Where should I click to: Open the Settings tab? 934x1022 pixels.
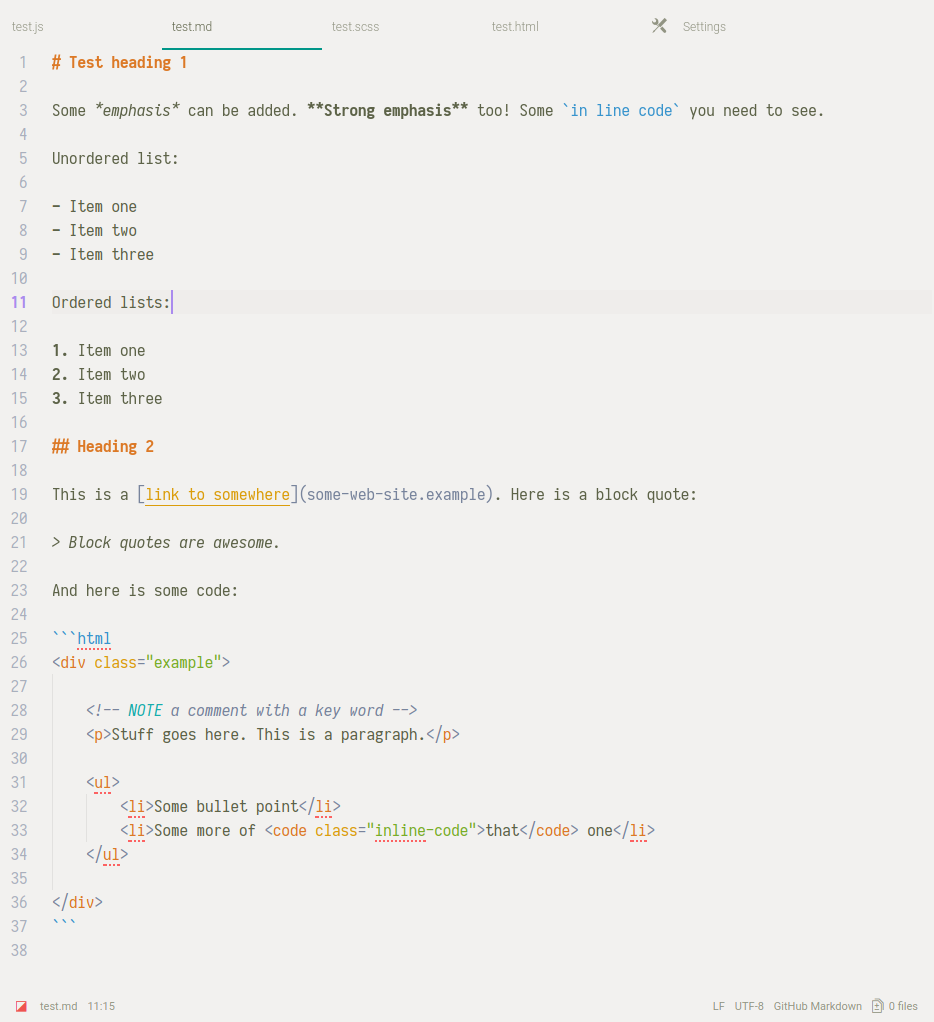pyautogui.click(x=704, y=27)
